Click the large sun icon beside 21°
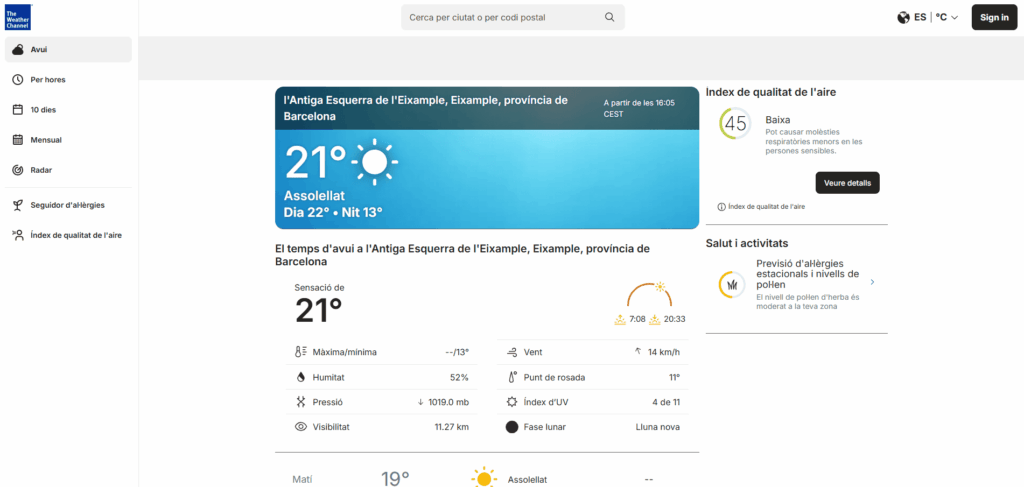This screenshot has height=487, width=1024. coord(375,161)
